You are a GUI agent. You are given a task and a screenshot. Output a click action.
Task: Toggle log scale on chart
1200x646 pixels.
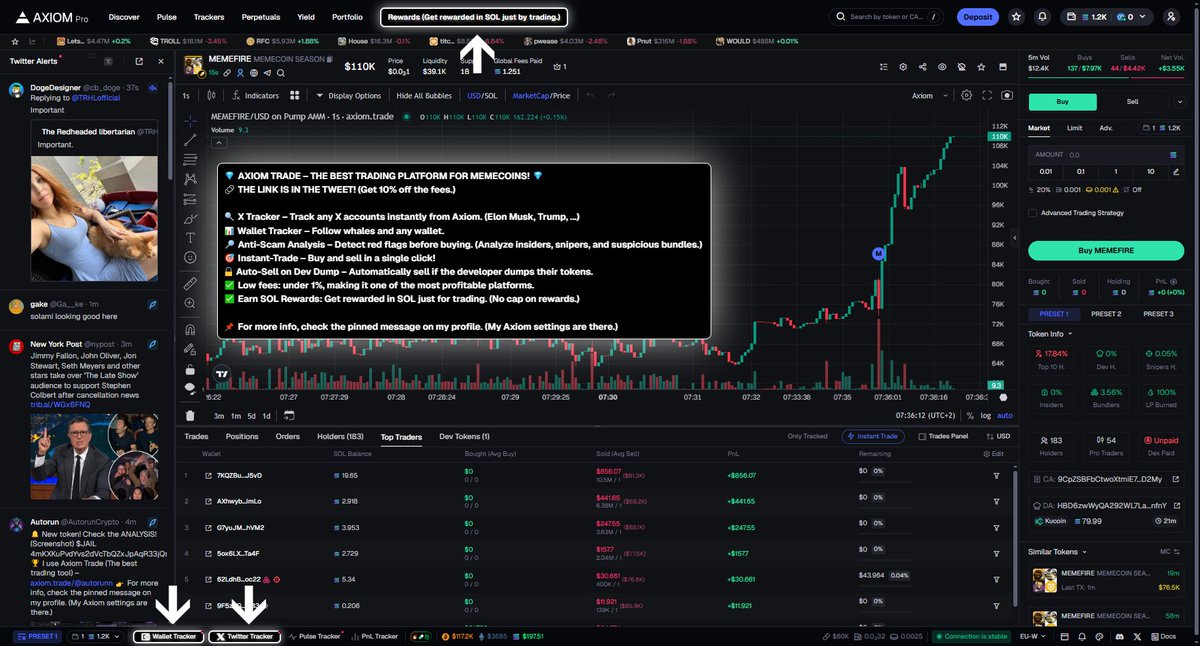[x=986, y=416]
